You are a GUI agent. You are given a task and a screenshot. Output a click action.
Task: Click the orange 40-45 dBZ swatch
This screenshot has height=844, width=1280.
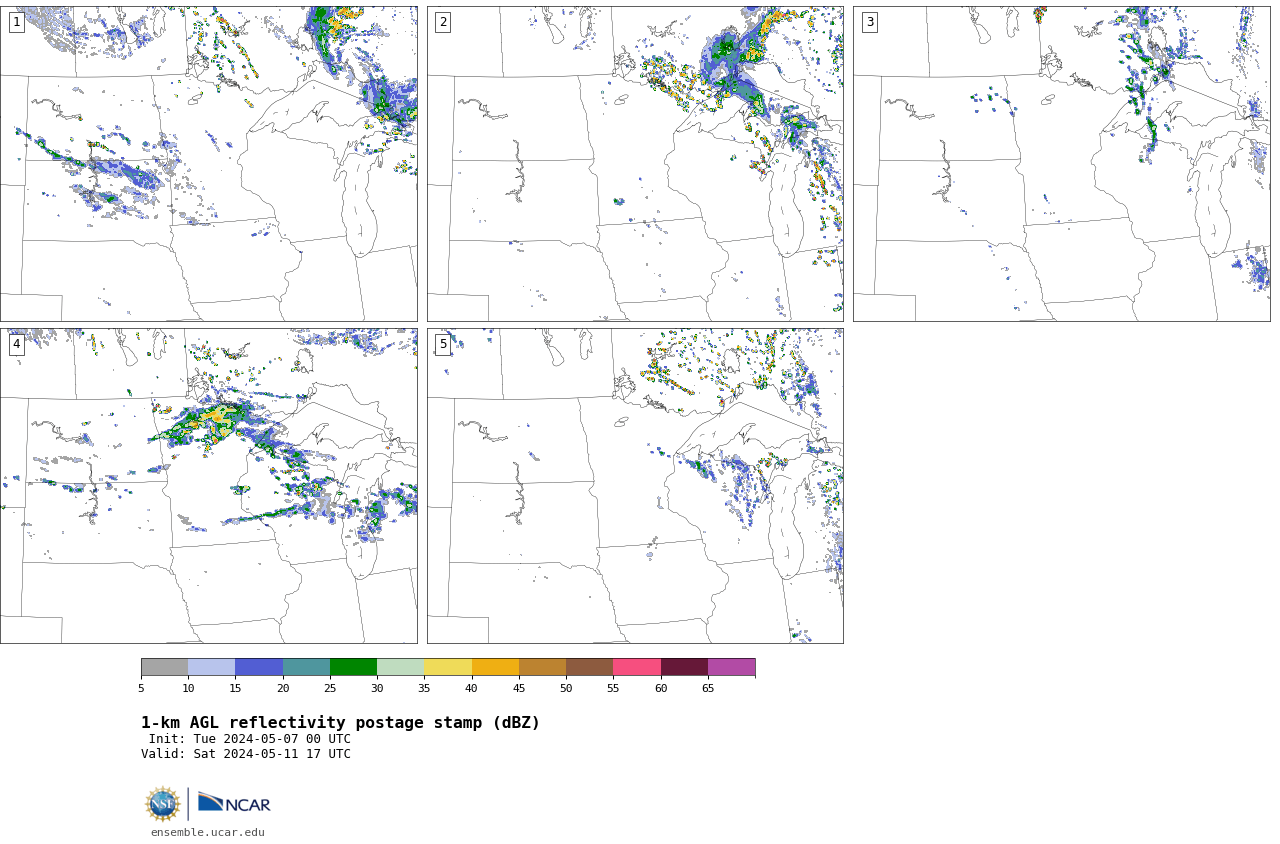click(x=495, y=667)
